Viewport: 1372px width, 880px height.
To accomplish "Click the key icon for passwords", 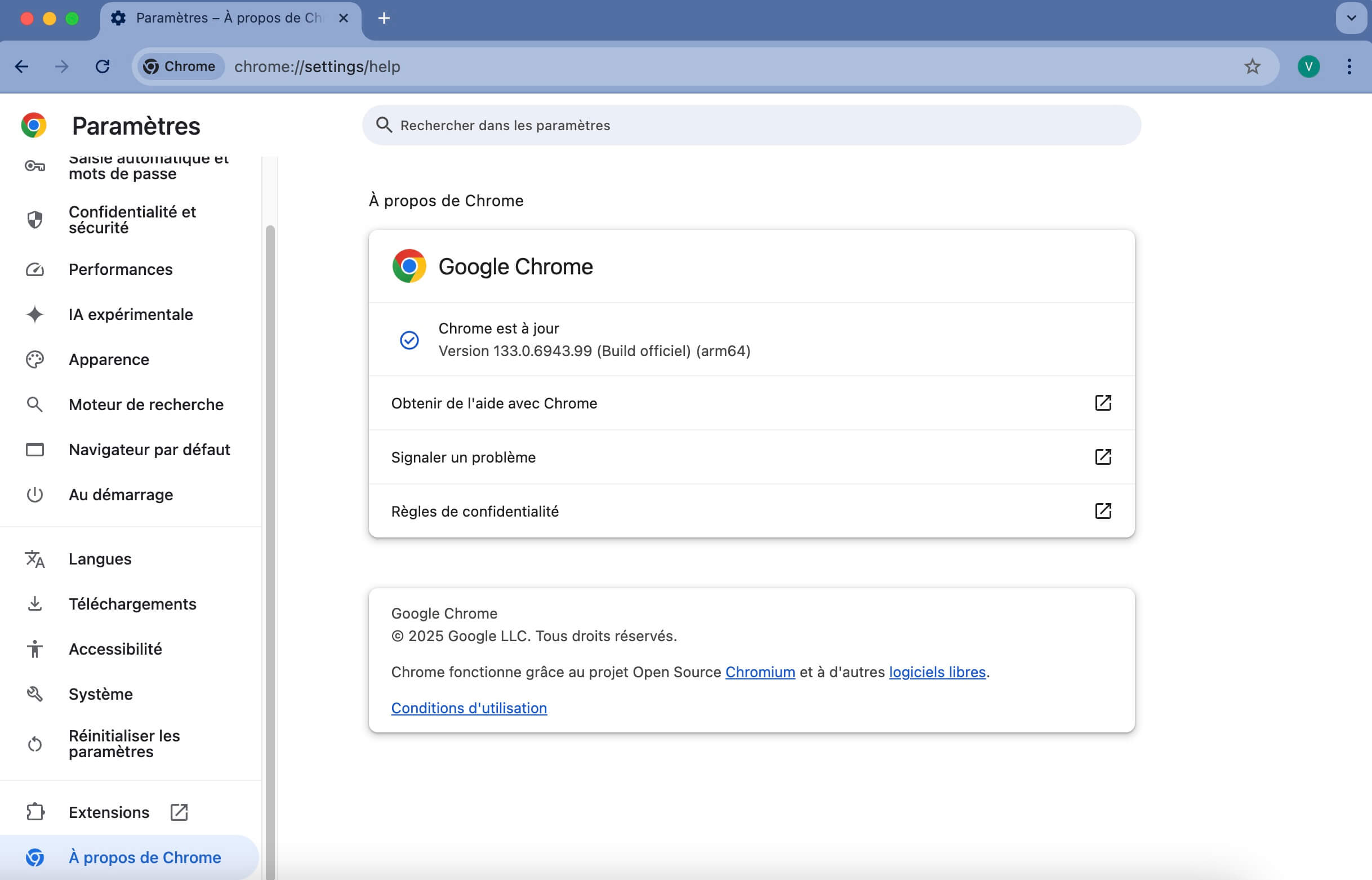I will pyautogui.click(x=35, y=166).
